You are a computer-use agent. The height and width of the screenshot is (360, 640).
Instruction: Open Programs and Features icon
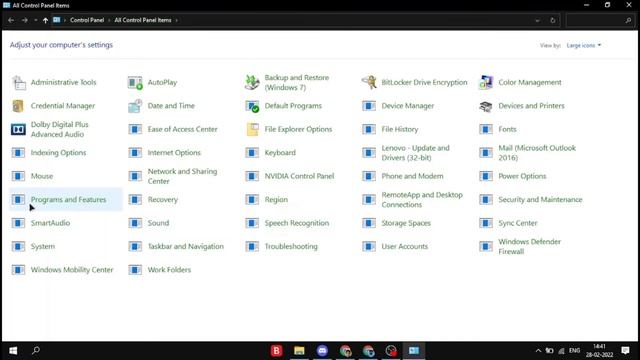pos(18,200)
